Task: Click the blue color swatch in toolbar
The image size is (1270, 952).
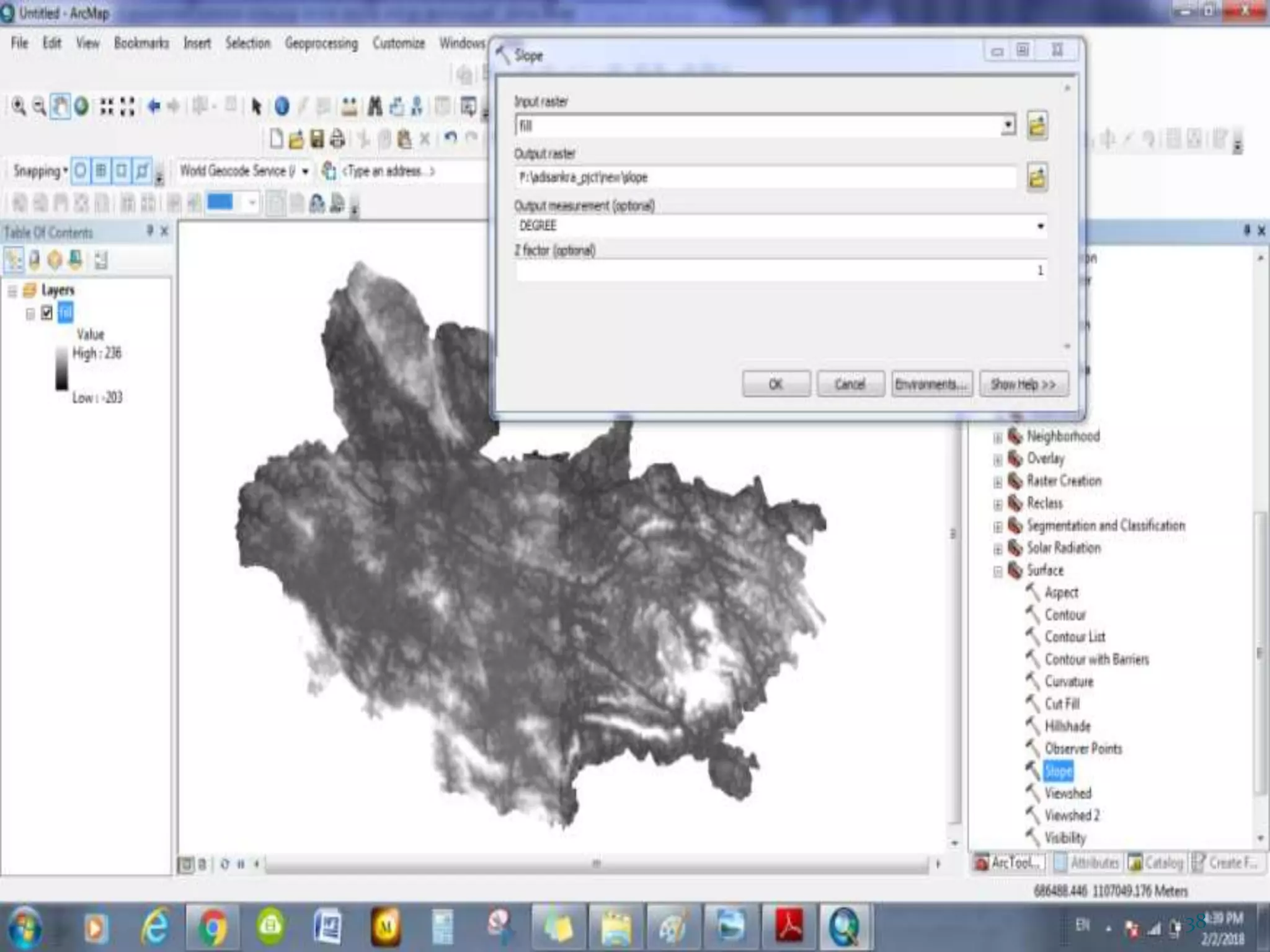Action: (x=220, y=202)
